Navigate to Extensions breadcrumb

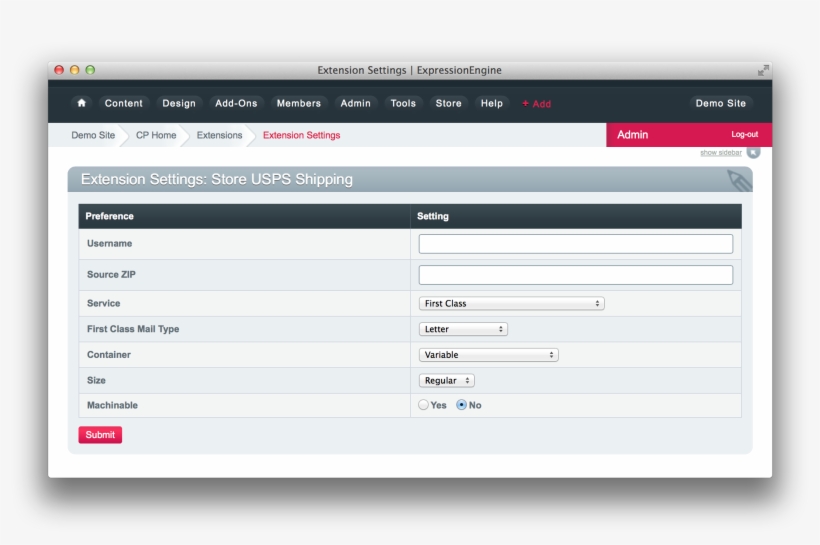pos(219,135)
